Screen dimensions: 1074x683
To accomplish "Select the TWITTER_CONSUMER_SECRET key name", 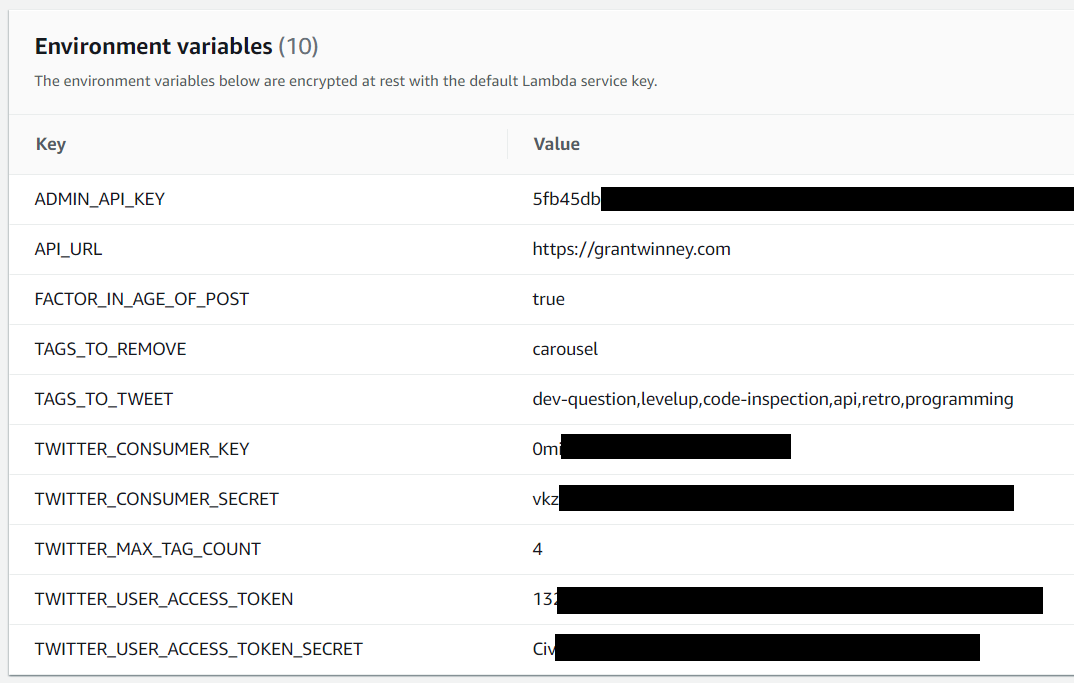I will tap(157, 499).
